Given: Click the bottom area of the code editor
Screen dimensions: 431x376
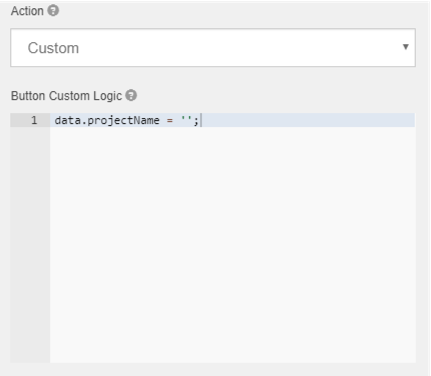Looking at the screenshot, I should point(233,347).
